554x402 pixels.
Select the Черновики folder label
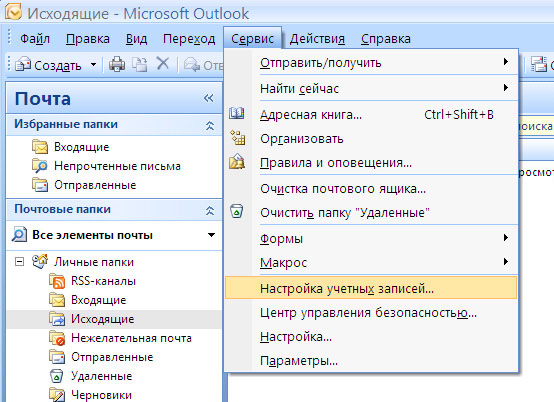[x=101, y=395]
